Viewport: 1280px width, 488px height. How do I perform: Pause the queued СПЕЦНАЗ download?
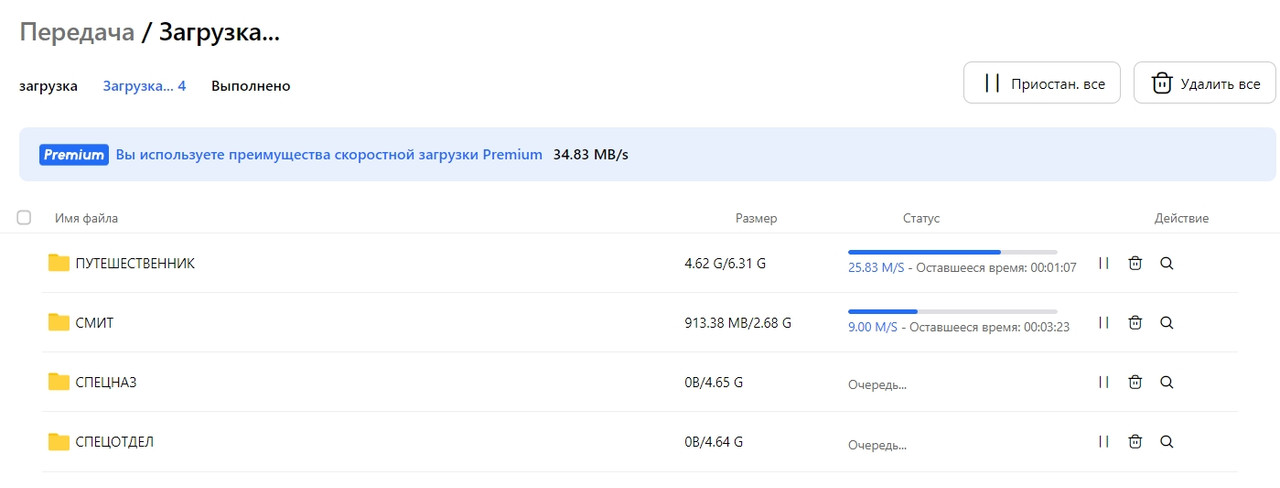(1104, 382)
